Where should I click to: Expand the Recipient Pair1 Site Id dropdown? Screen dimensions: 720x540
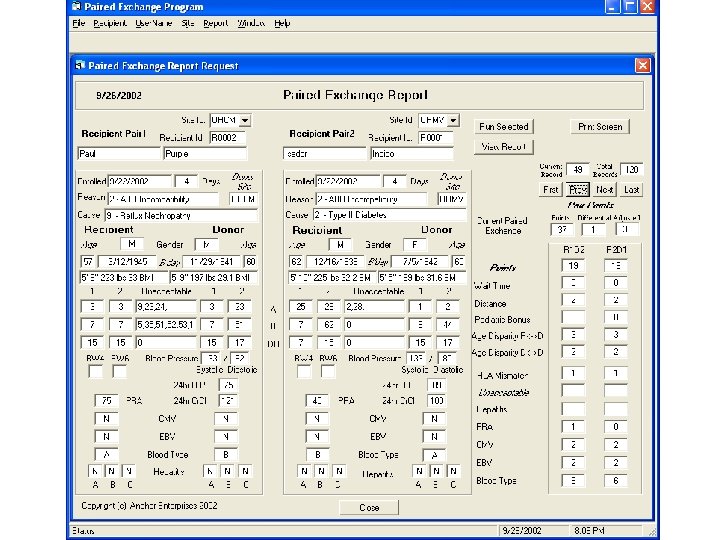click(245, 120)
